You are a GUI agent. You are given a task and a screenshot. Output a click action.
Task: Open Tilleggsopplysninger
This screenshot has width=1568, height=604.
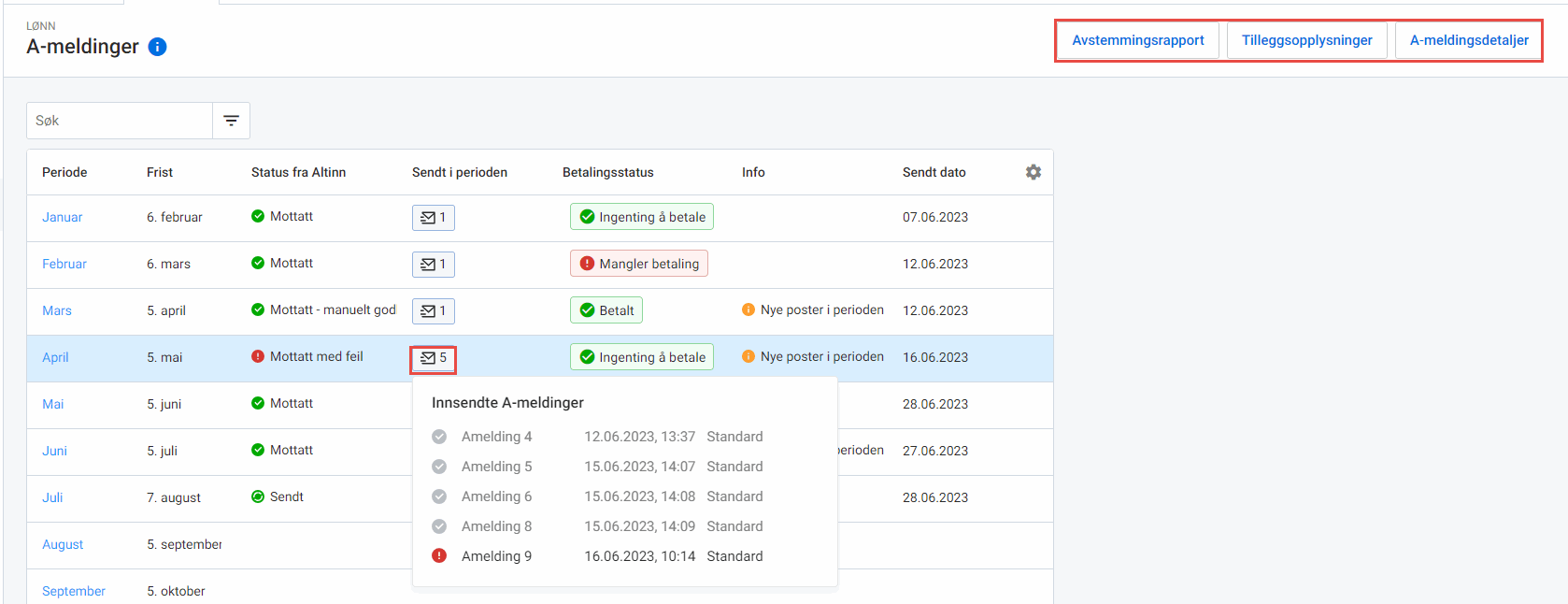pos(1306,40)
